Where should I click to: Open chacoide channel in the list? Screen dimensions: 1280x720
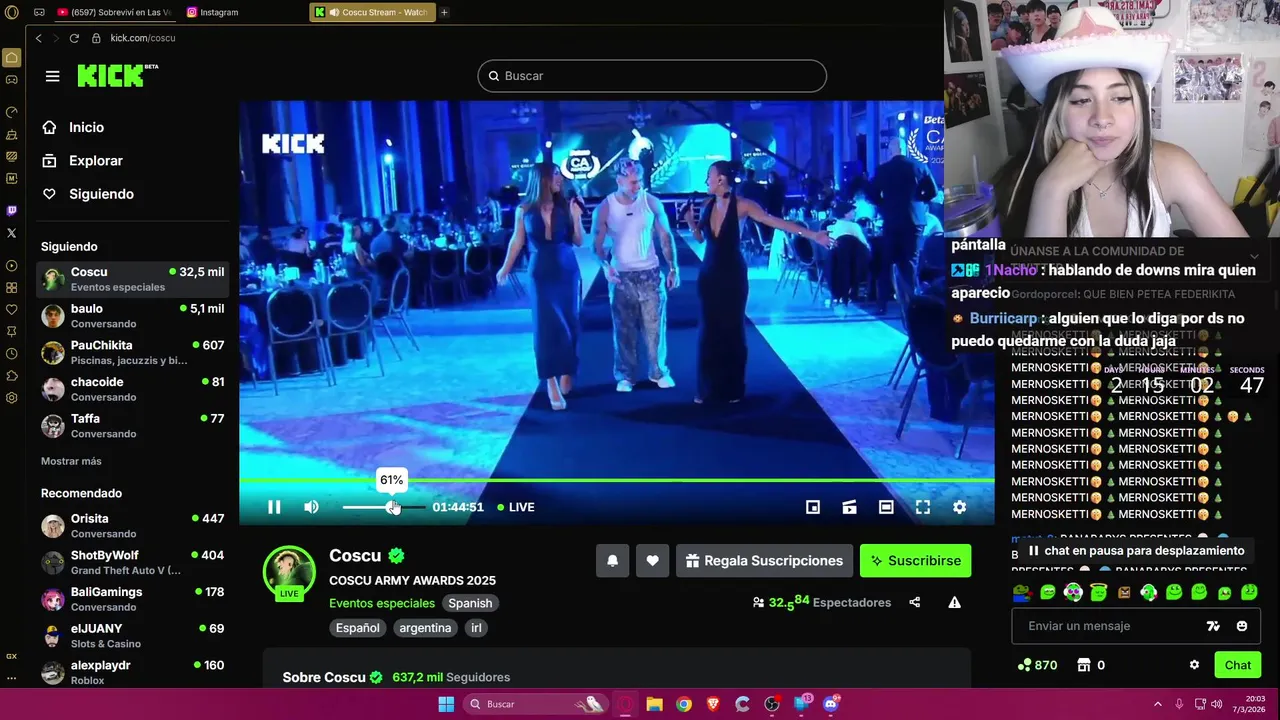(x=132, y=389)
